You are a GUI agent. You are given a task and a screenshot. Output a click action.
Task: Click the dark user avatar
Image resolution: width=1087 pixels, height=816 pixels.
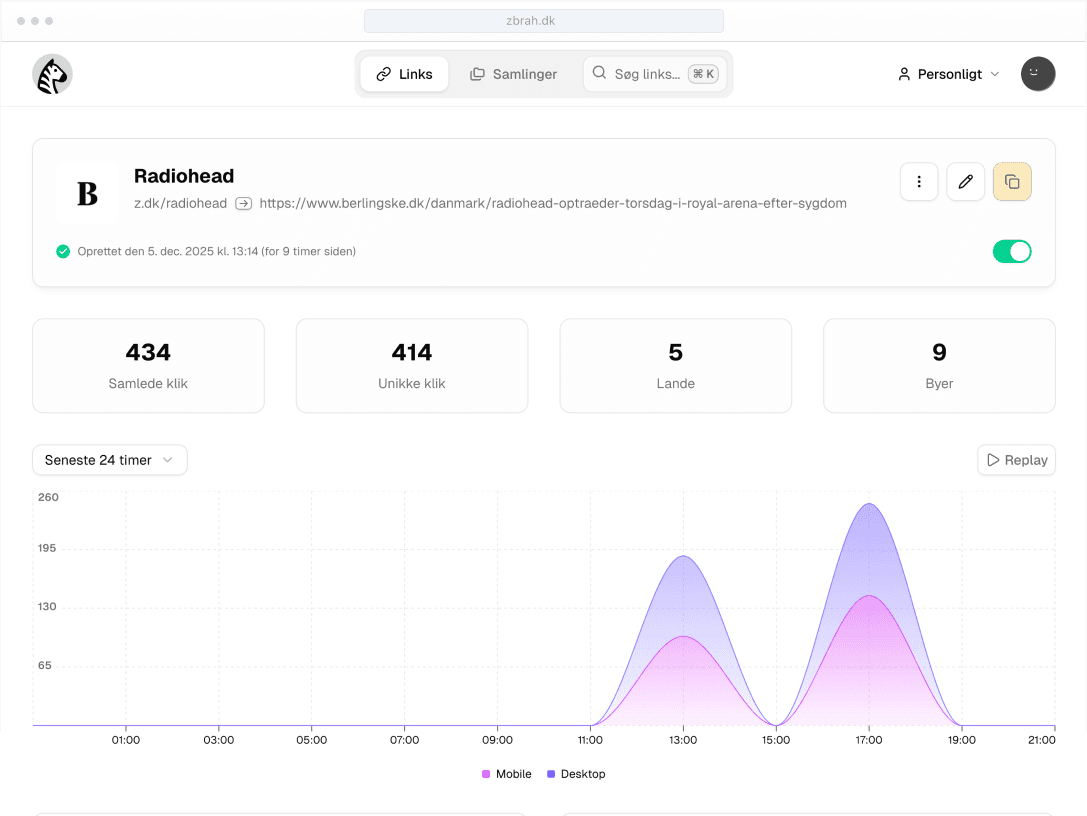point(1037,74)
